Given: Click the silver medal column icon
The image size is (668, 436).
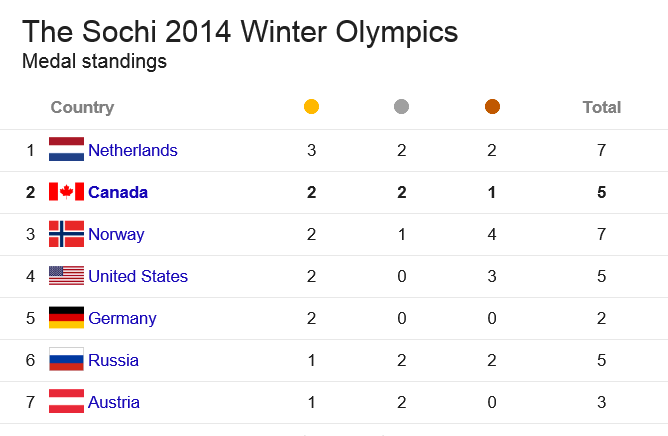Looking at the screenshot, I should tap(401, 107).
